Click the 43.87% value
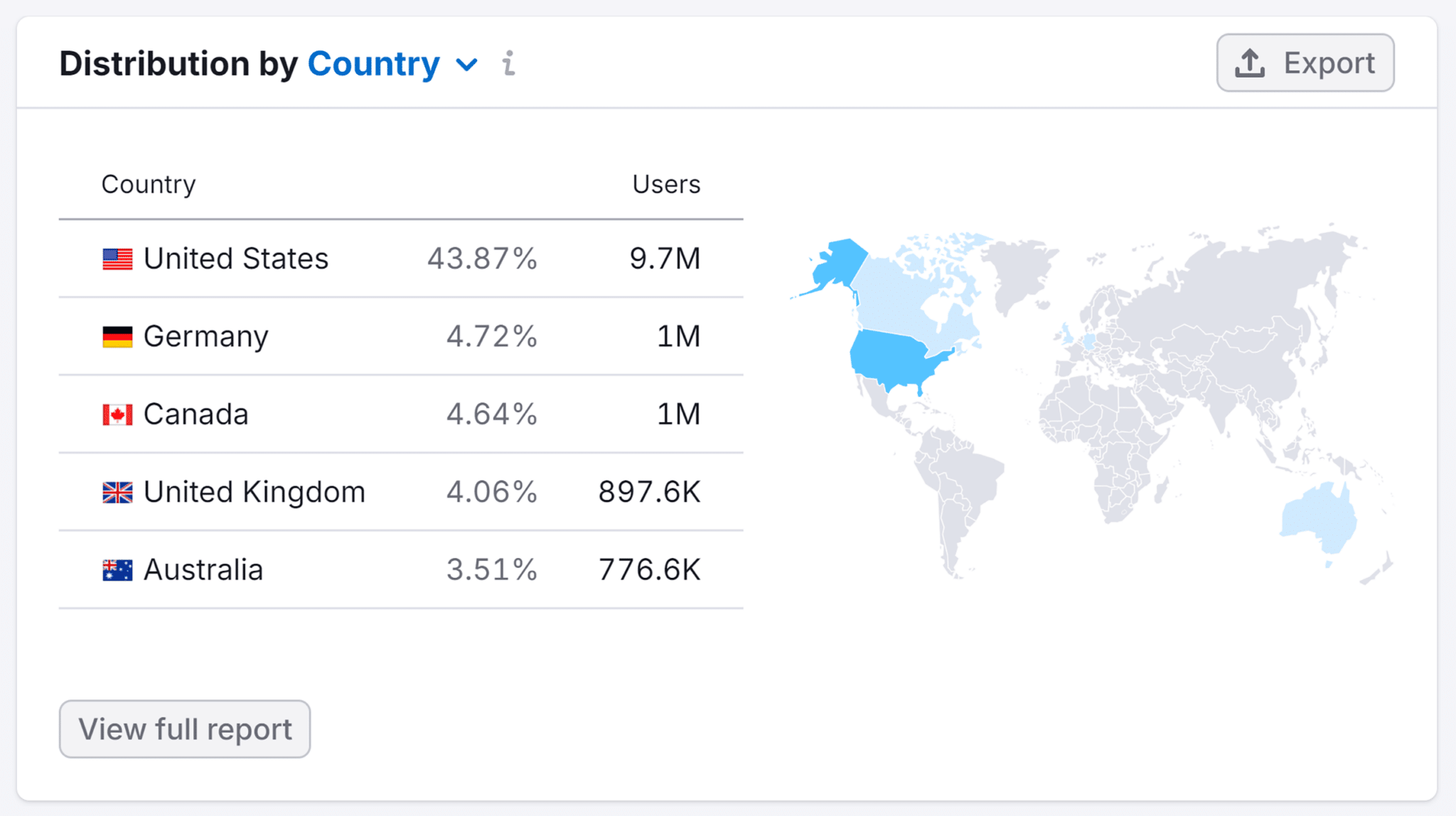 tap(482, 259)
